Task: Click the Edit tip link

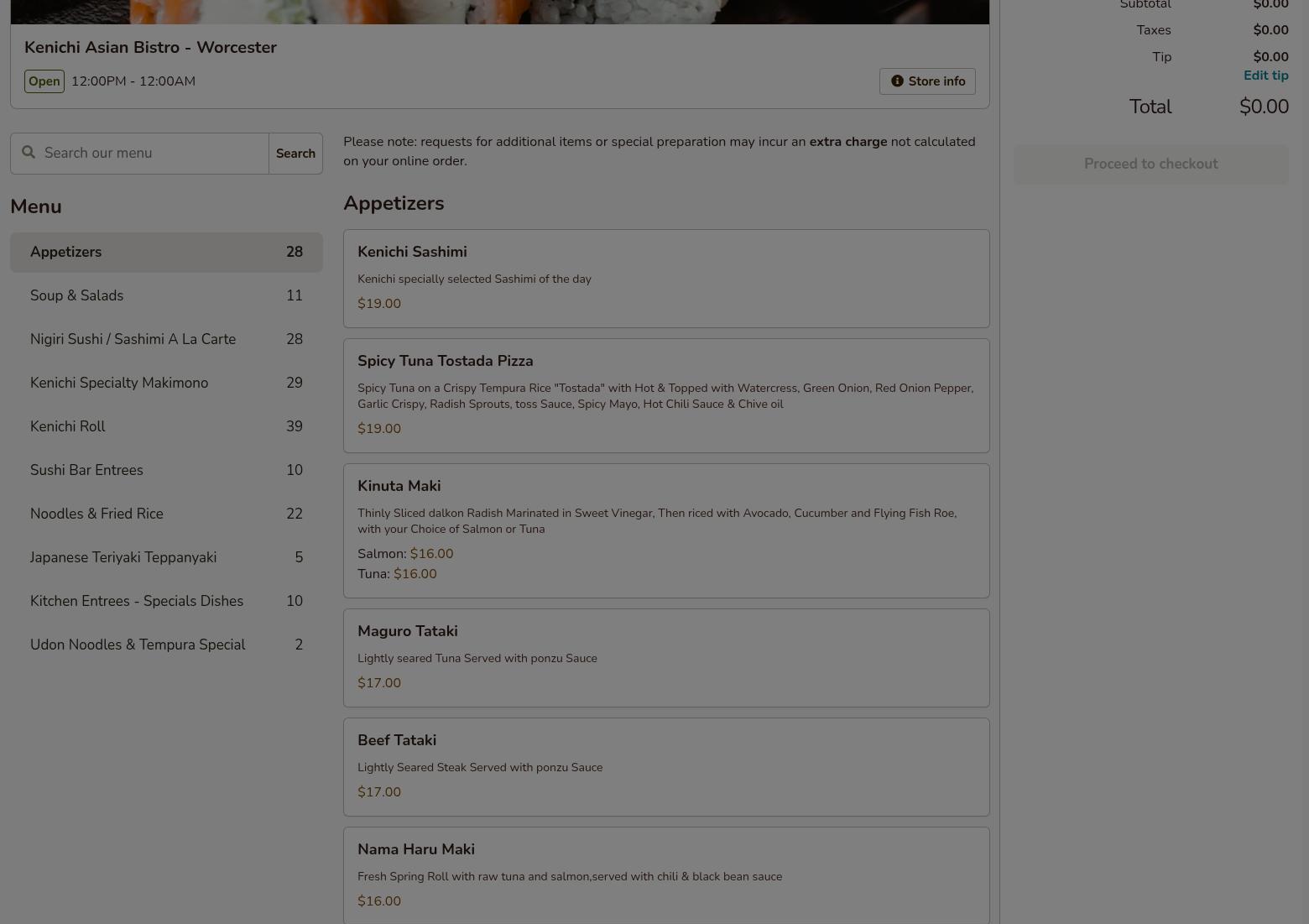Action: (1265, 76)
